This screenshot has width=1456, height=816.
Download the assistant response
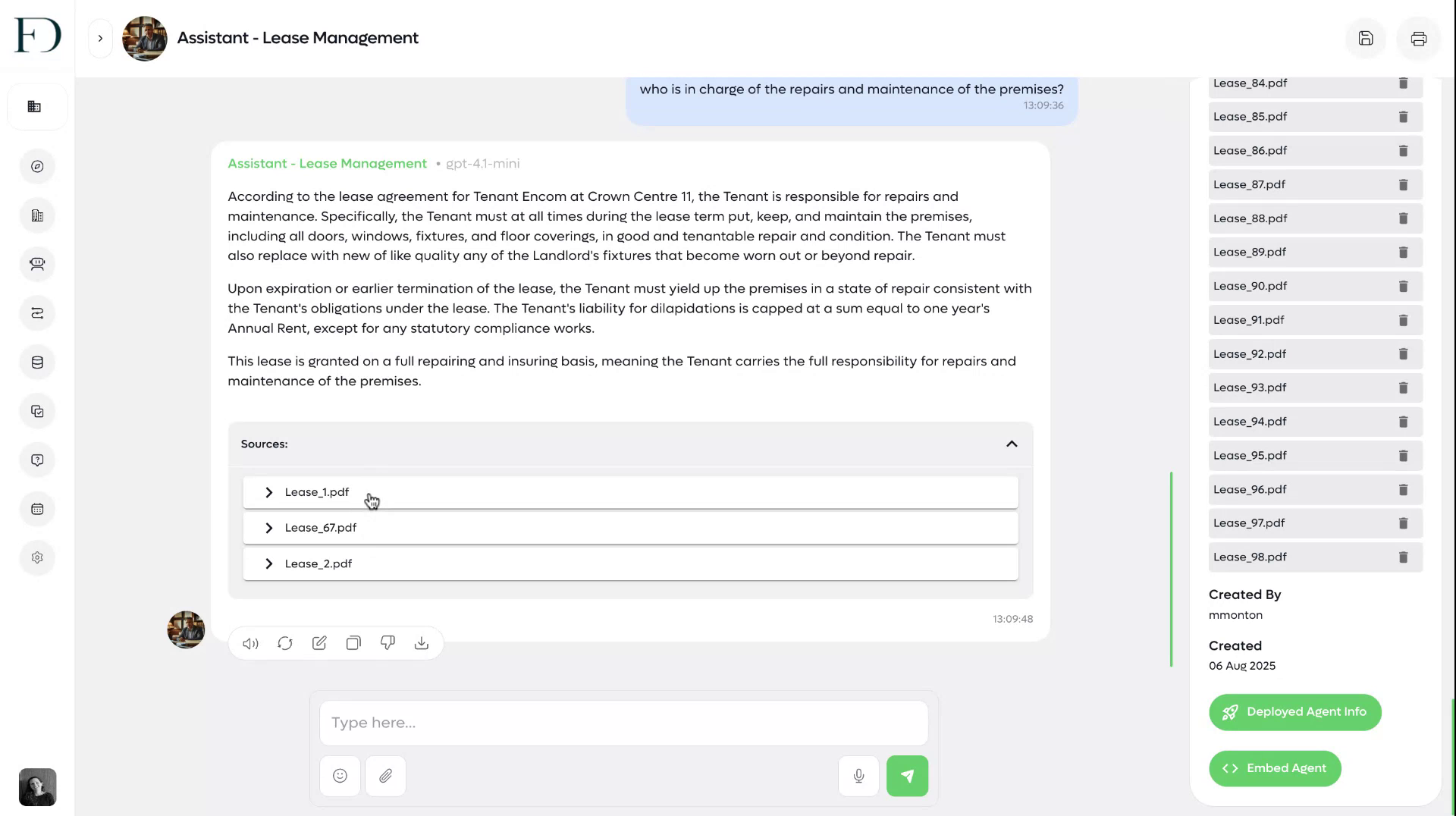pyautogui.click(x=422, y=644)
